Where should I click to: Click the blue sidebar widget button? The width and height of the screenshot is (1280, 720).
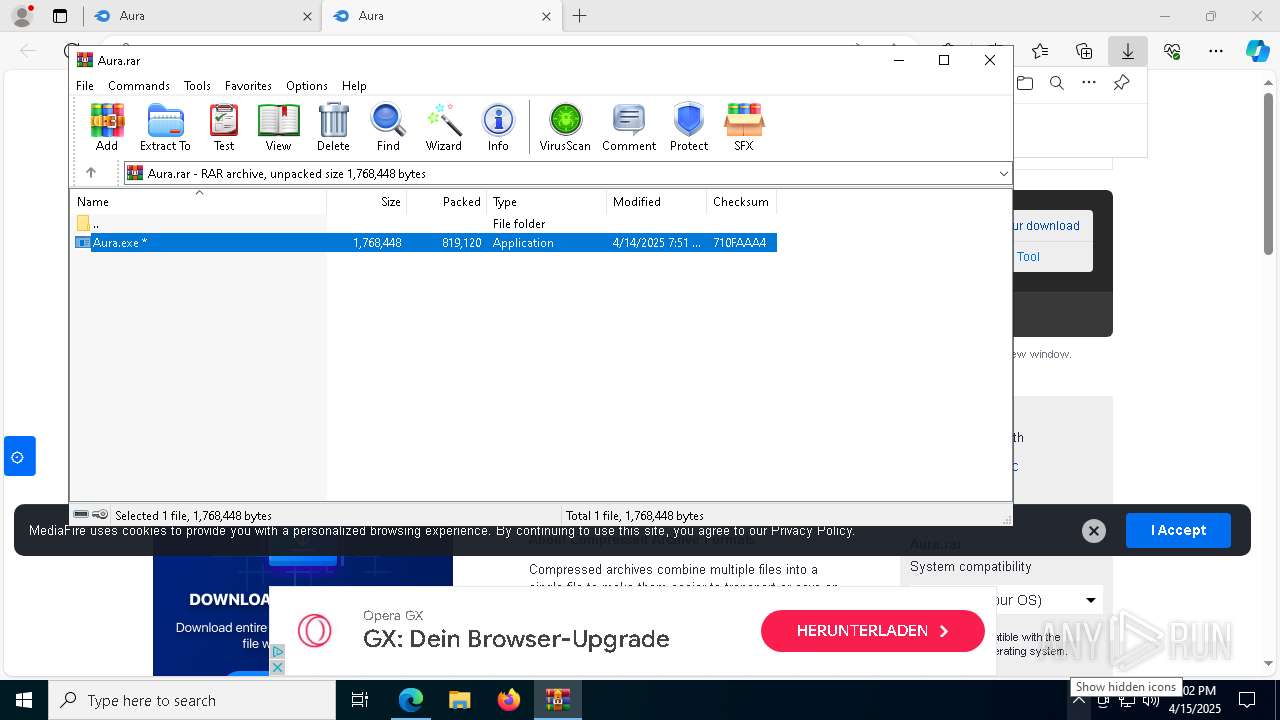19,456
